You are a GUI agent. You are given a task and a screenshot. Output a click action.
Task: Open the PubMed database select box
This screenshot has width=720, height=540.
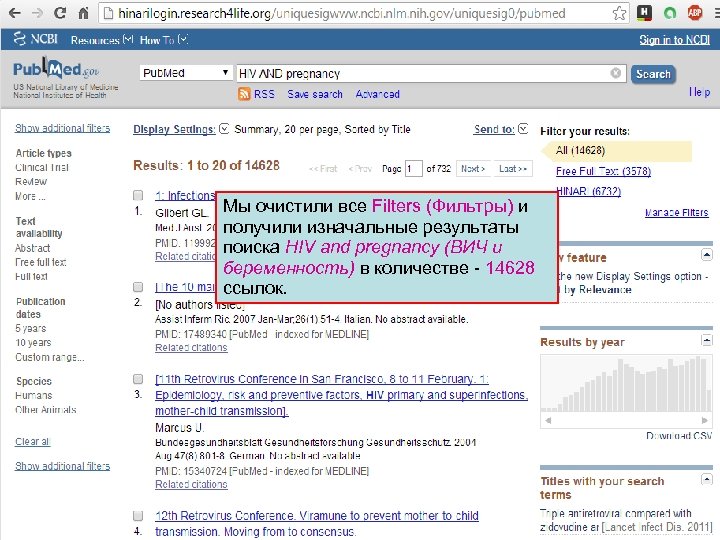(186, 73)
